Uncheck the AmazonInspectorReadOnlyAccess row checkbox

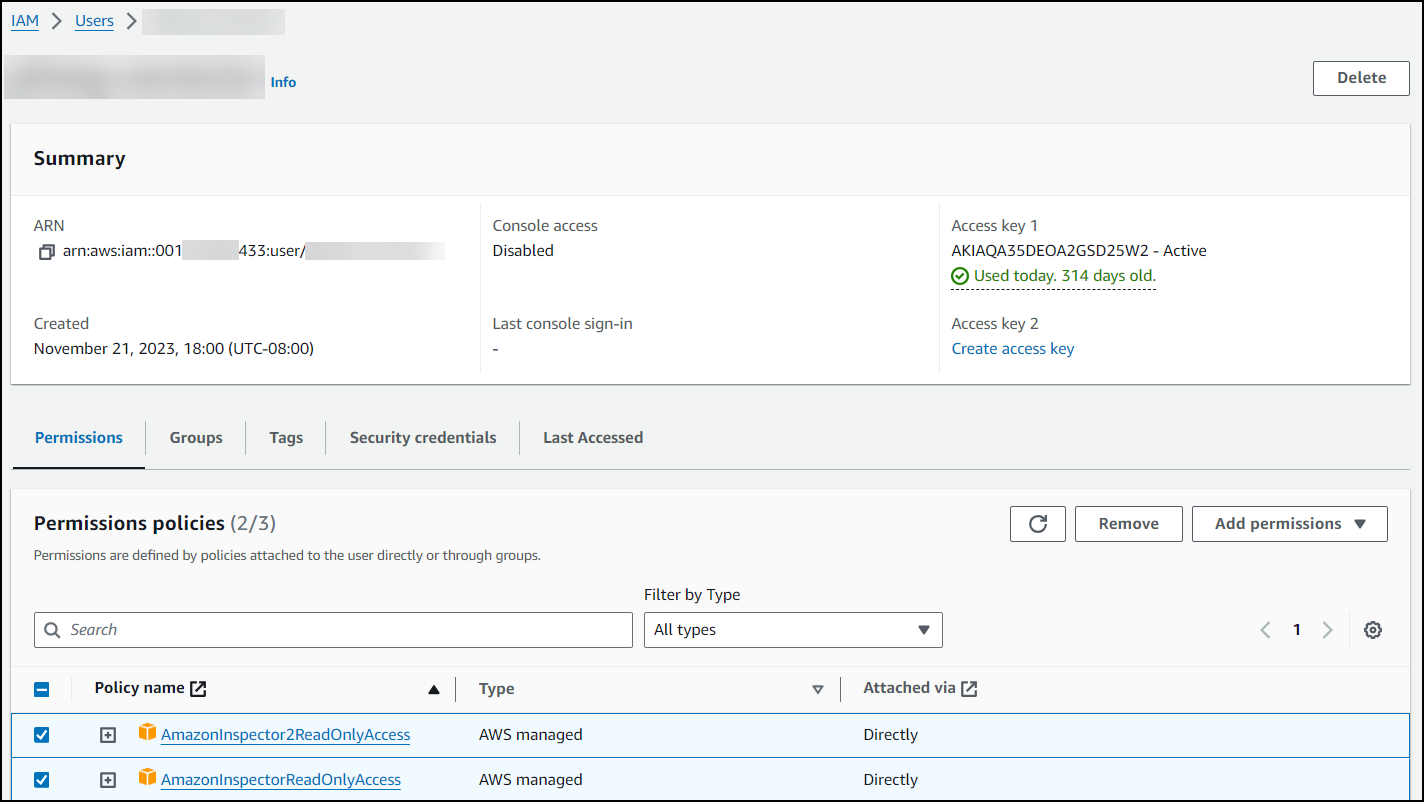tap(42, 780)
